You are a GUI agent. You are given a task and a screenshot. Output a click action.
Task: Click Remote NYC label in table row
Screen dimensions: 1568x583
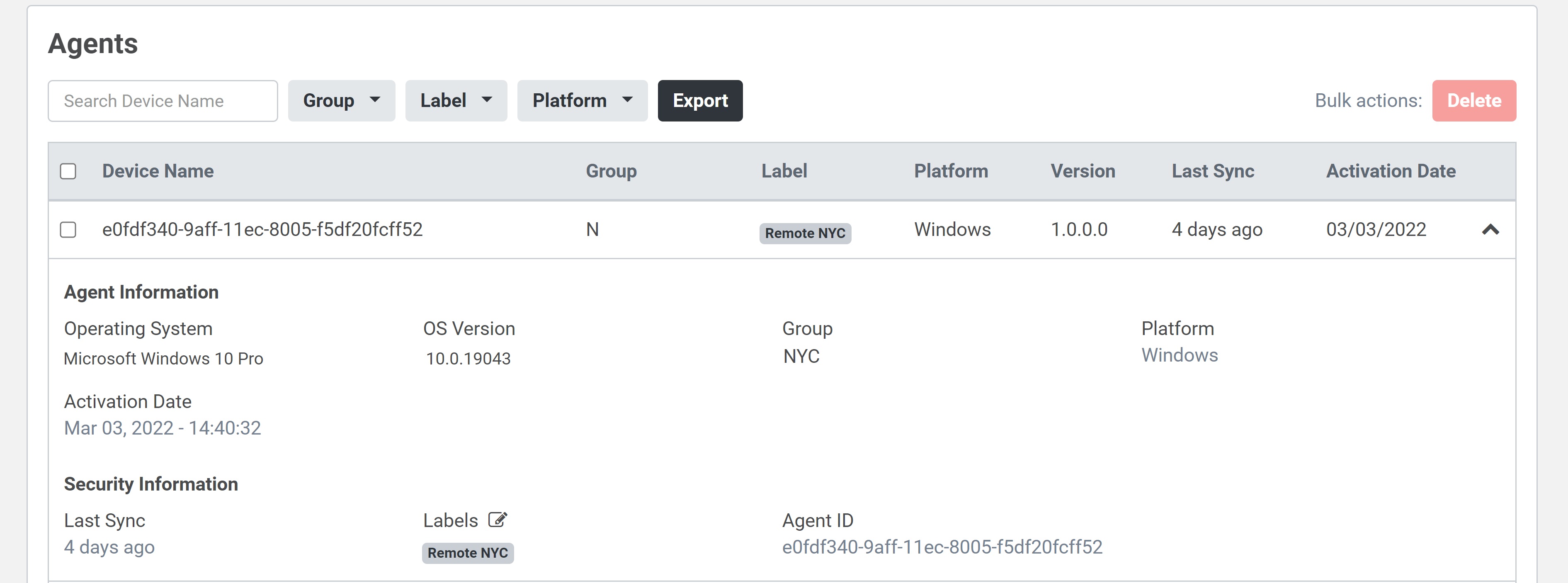click(x=804, y=233)
